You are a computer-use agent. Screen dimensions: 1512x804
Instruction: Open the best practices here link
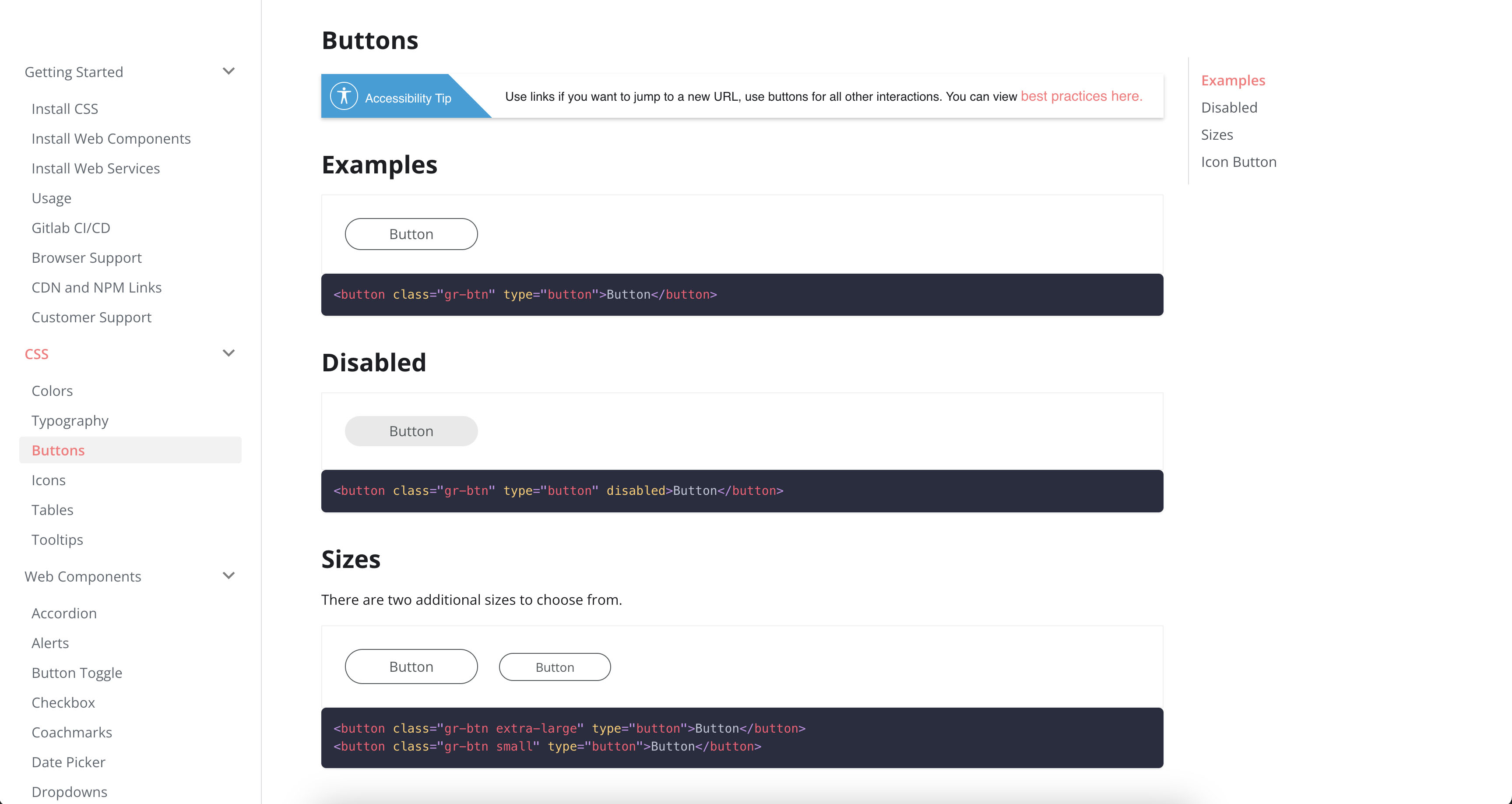pyautogui.click(x=1081, y=96)
